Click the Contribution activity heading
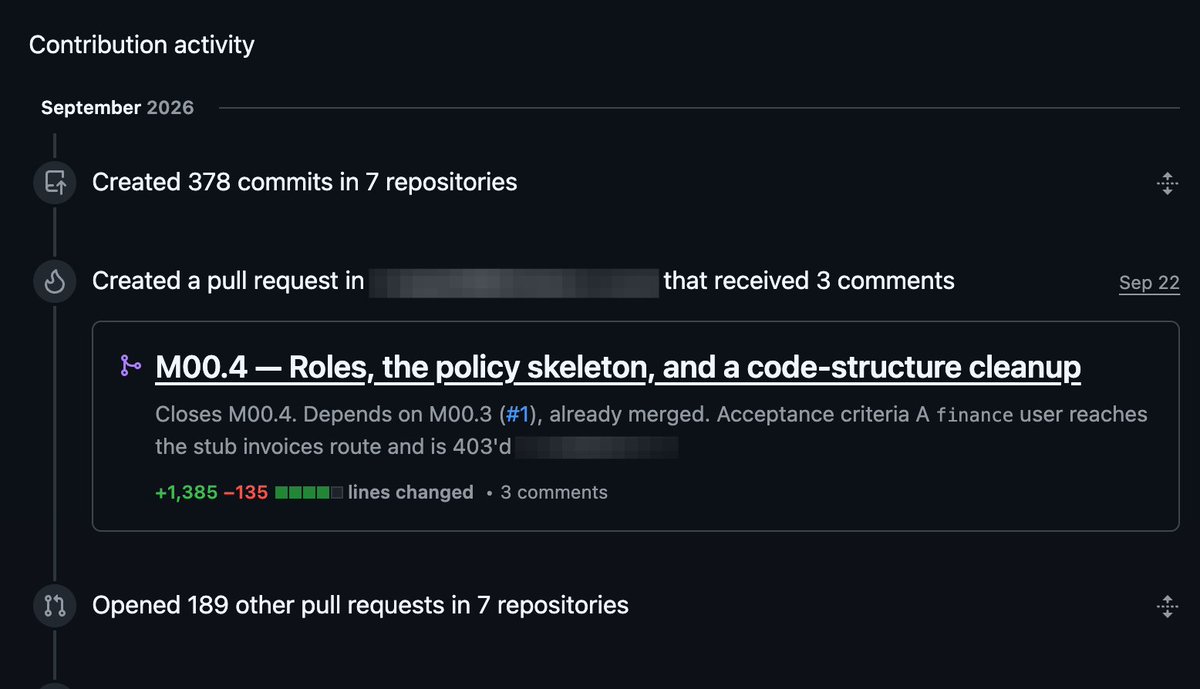 tap(142, 45)
